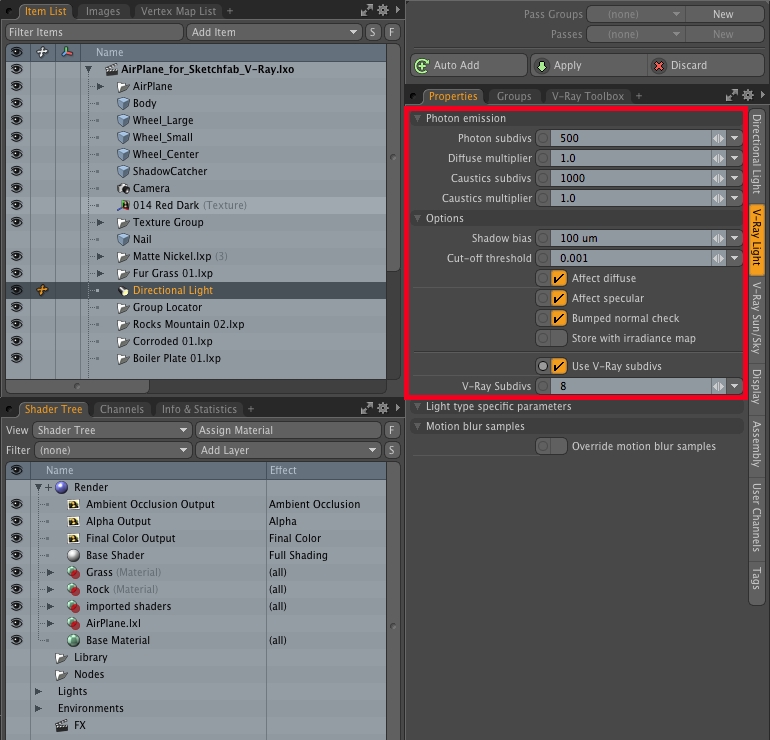Click the Render sphere icon in Shader Tree

pyautogui.click(x=61, y=488)
